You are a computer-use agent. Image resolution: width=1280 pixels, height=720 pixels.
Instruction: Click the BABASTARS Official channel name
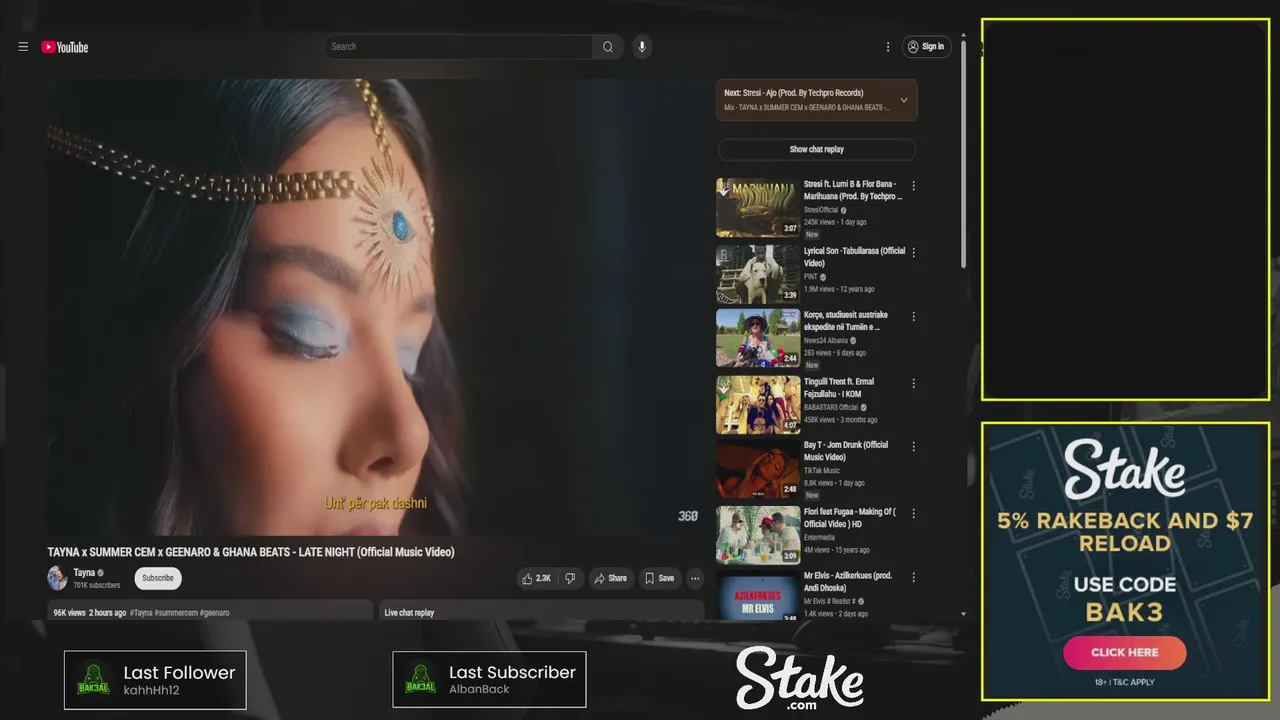pos(831,408)
